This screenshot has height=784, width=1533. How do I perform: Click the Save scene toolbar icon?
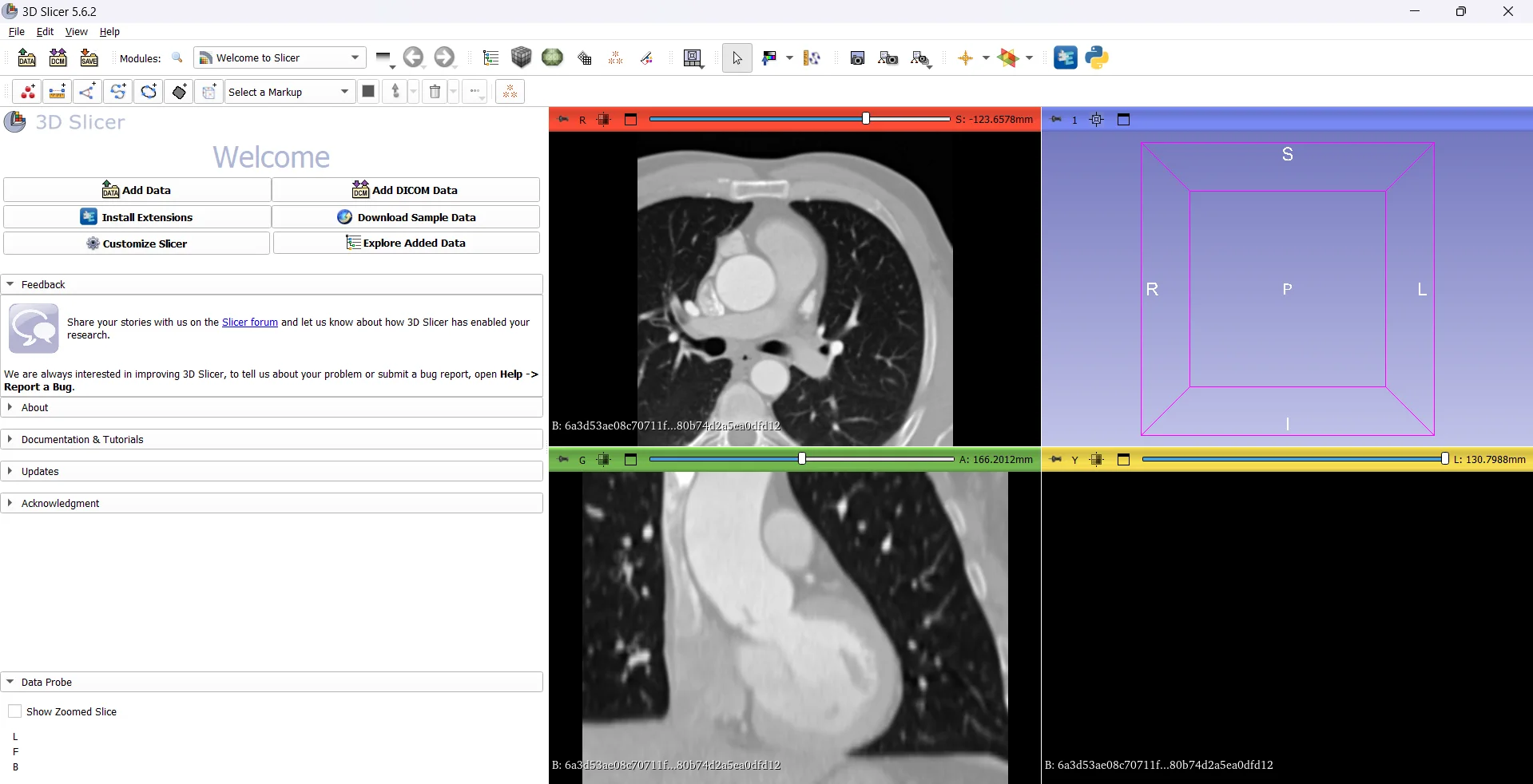pyautogui.click(x=89, y=57)
